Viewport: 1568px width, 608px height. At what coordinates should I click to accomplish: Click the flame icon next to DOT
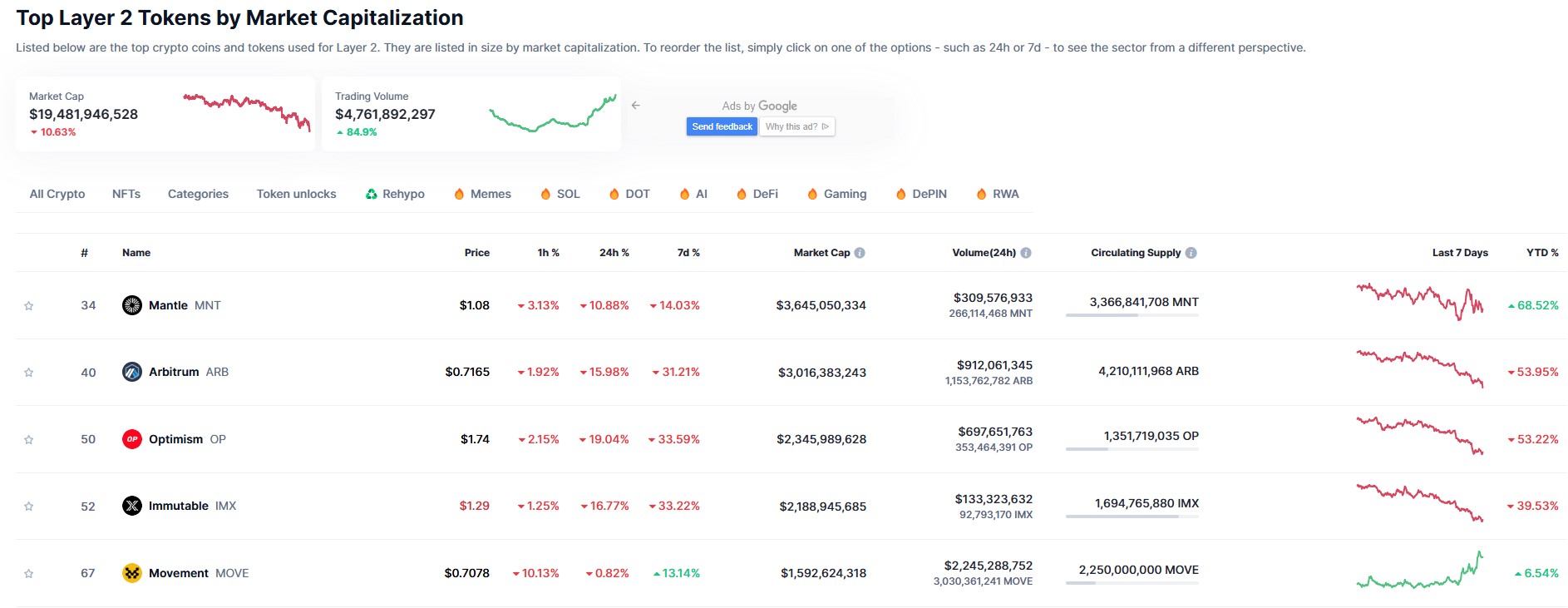coord(614,194)
